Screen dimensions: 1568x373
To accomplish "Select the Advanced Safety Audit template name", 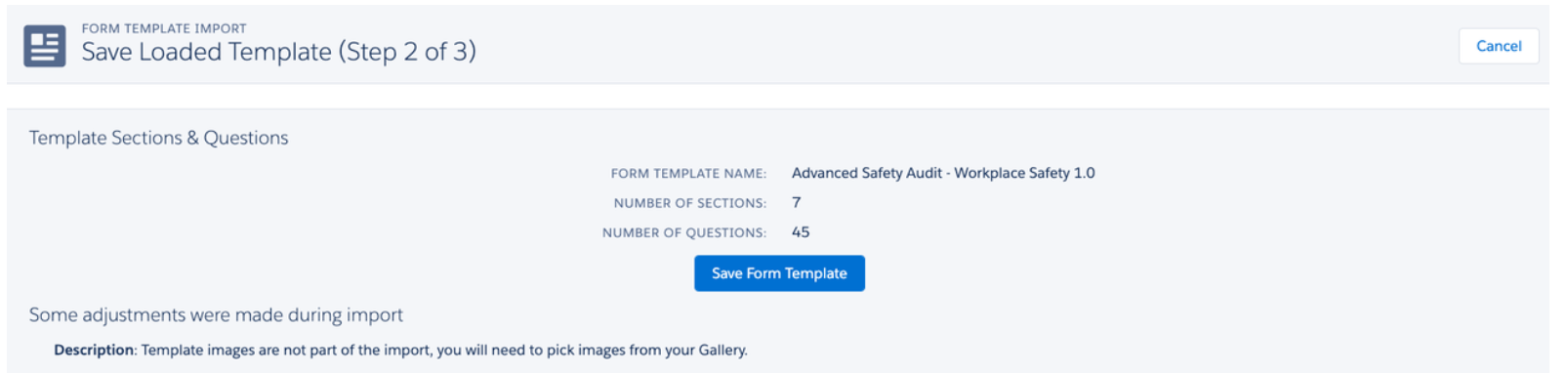I will 943,173.
